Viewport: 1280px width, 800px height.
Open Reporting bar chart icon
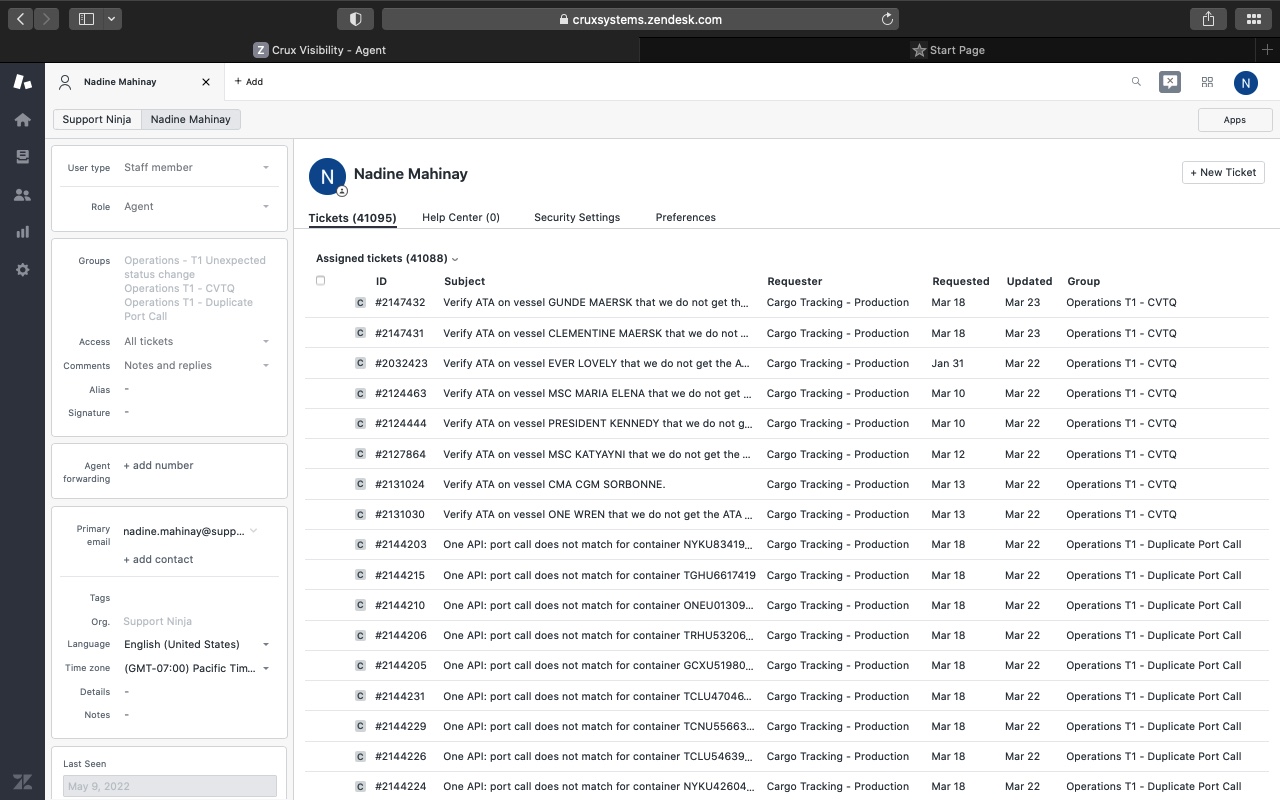(x=22, y=232)
